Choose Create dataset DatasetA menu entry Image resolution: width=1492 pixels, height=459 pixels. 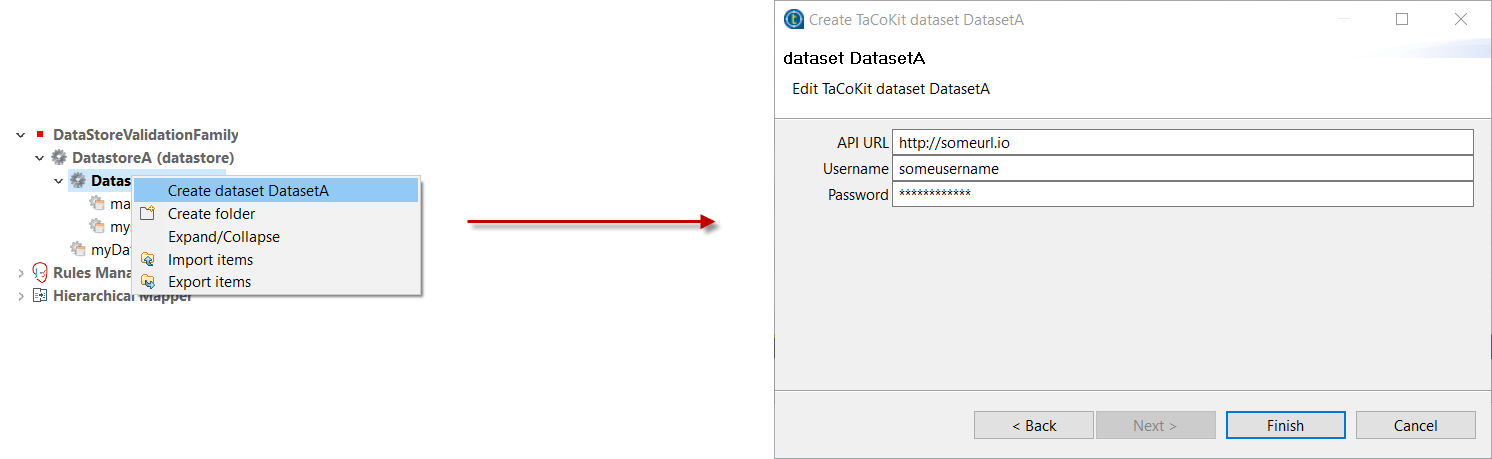[248, 190]
